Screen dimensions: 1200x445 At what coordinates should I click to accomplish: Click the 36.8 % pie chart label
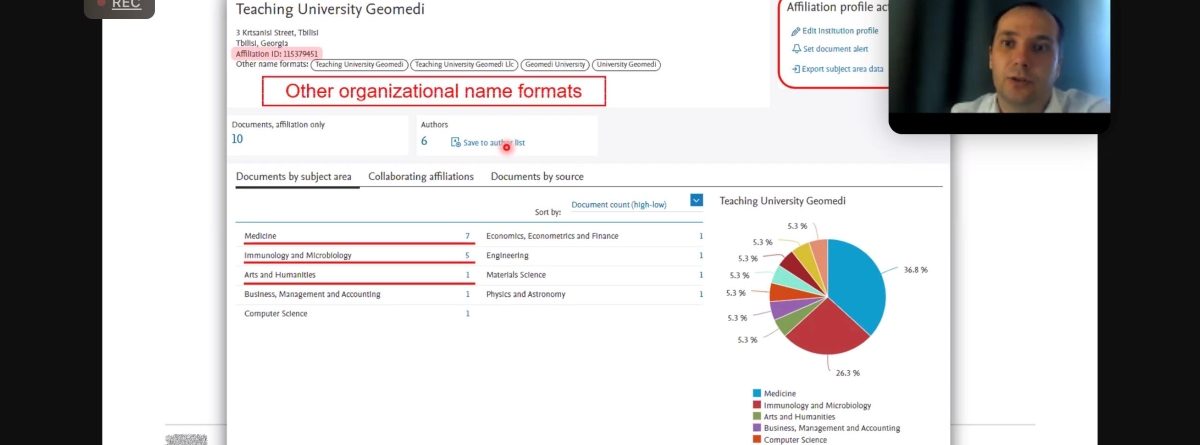point(915,270)
